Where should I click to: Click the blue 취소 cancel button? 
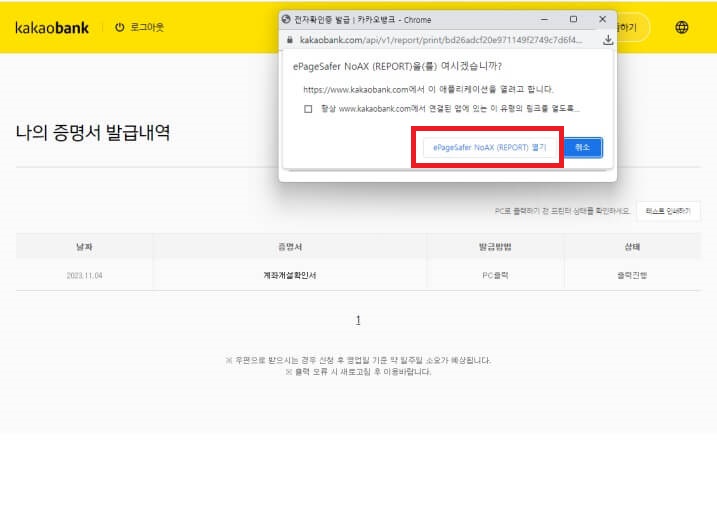(x=583, y=147)
